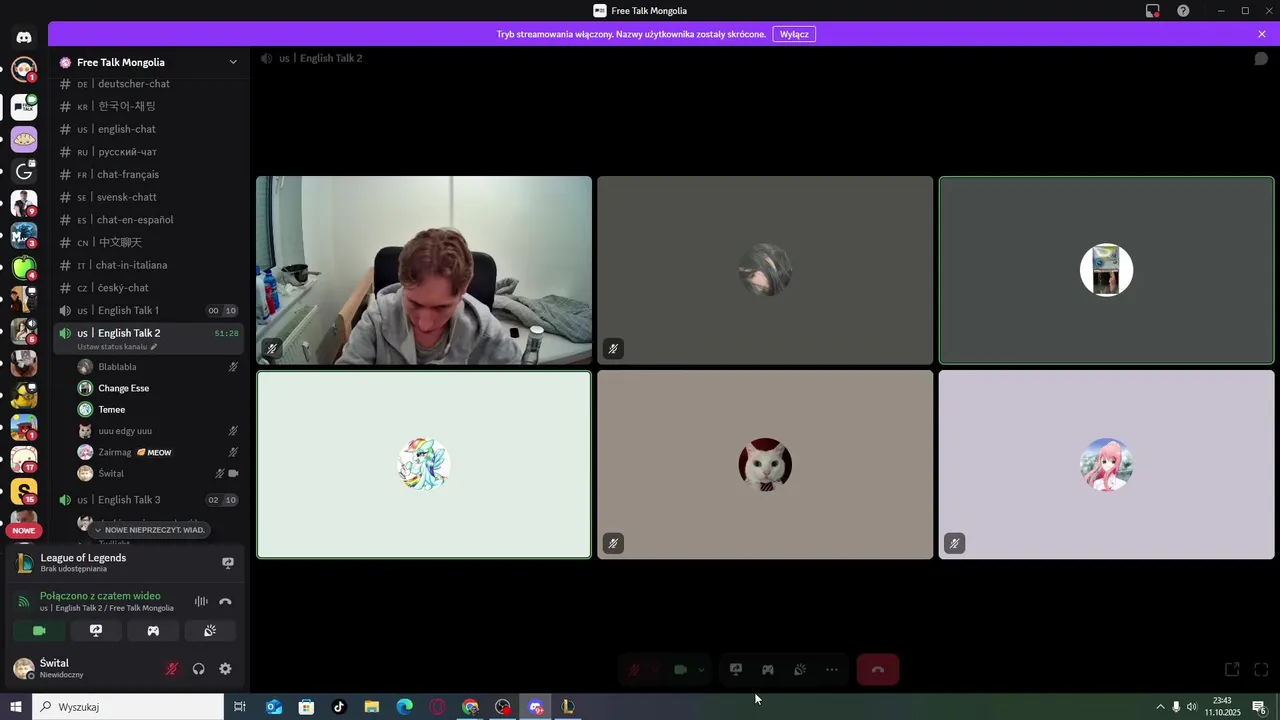Toggle camera with green panel camera button
The height and width of the screenshot is (720, 1280).
(x=39, y=631)
